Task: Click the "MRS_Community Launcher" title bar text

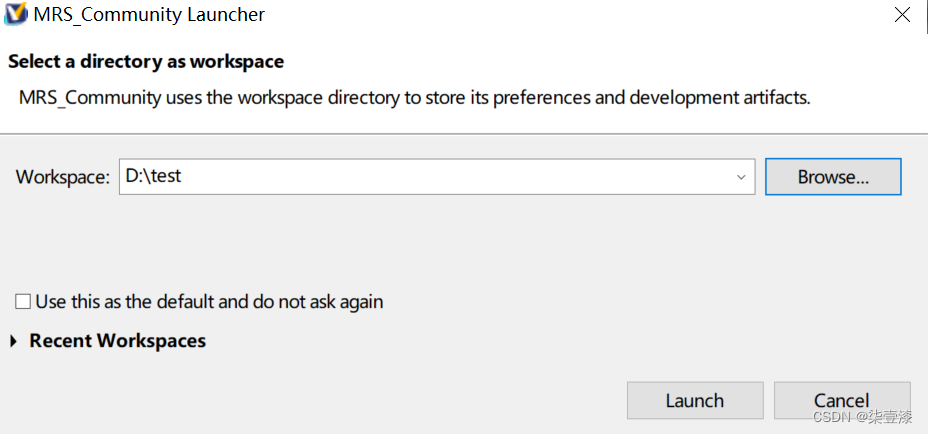Action: pos(149,15)
